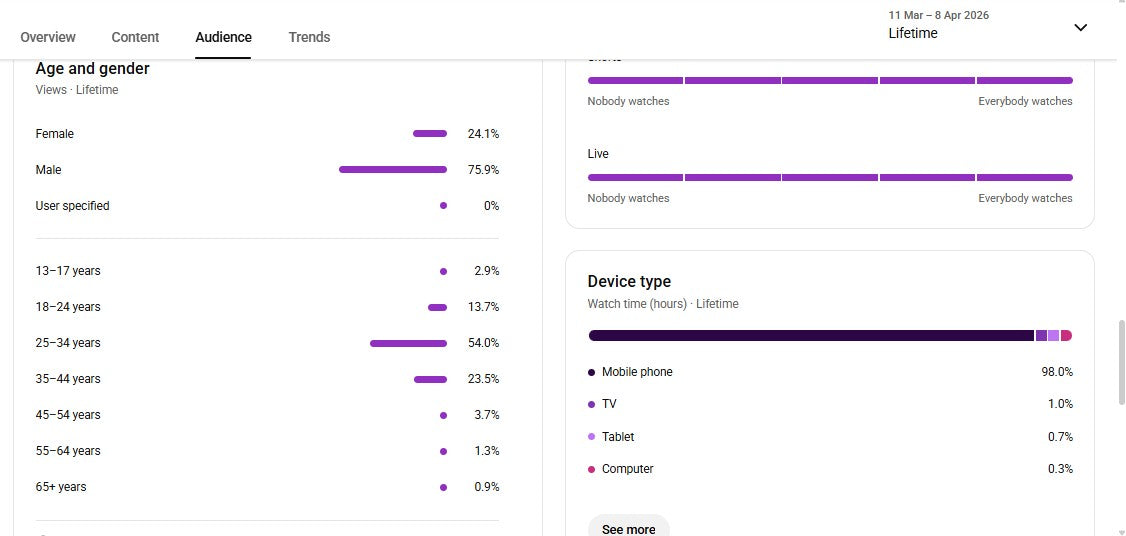Click the pink Computer legend dot
This screenshot has width=1126, height=536.
pyautogui.click(x=592, y=469)
